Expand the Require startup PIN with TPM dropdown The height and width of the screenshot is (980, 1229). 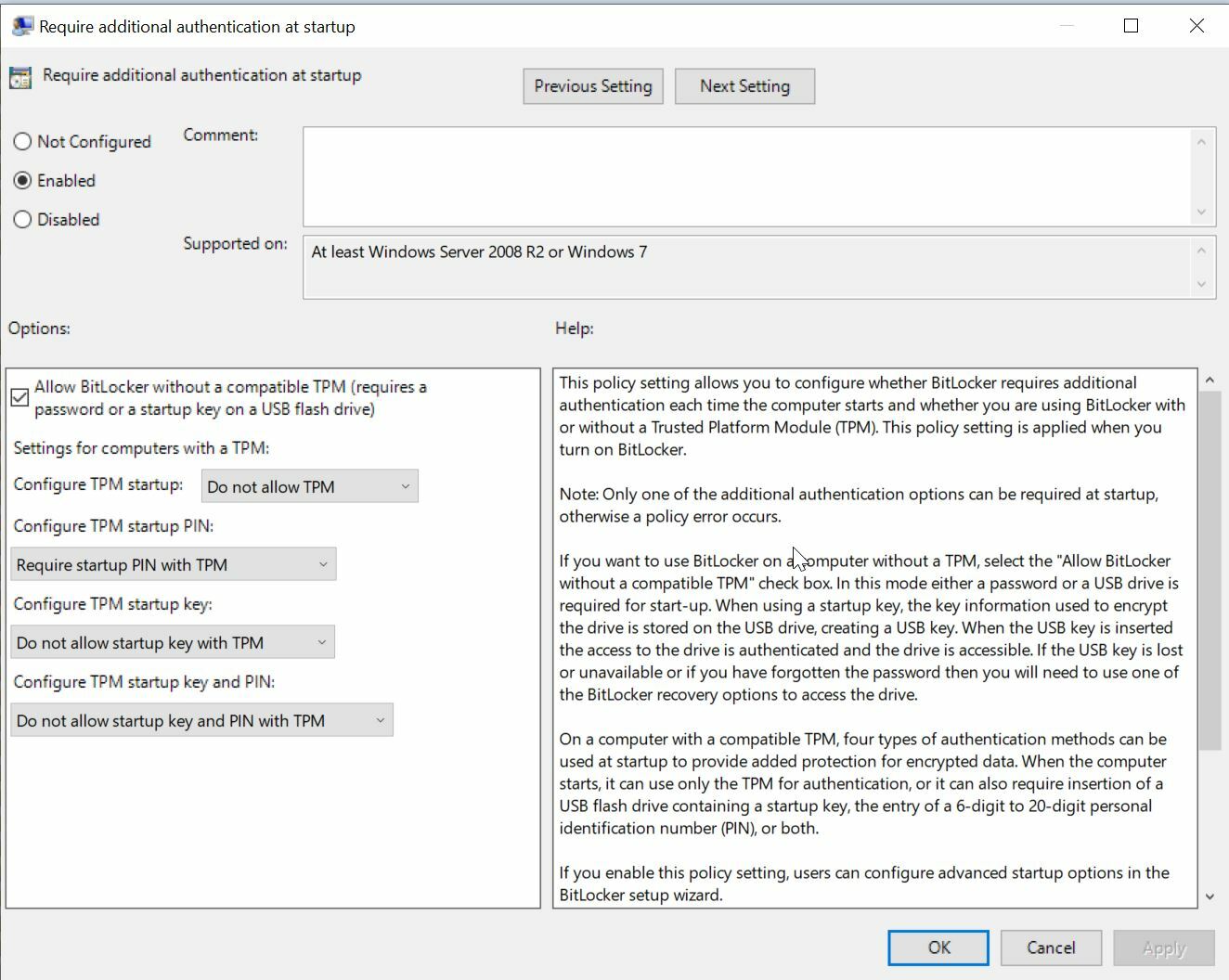(x=174, y=564)
